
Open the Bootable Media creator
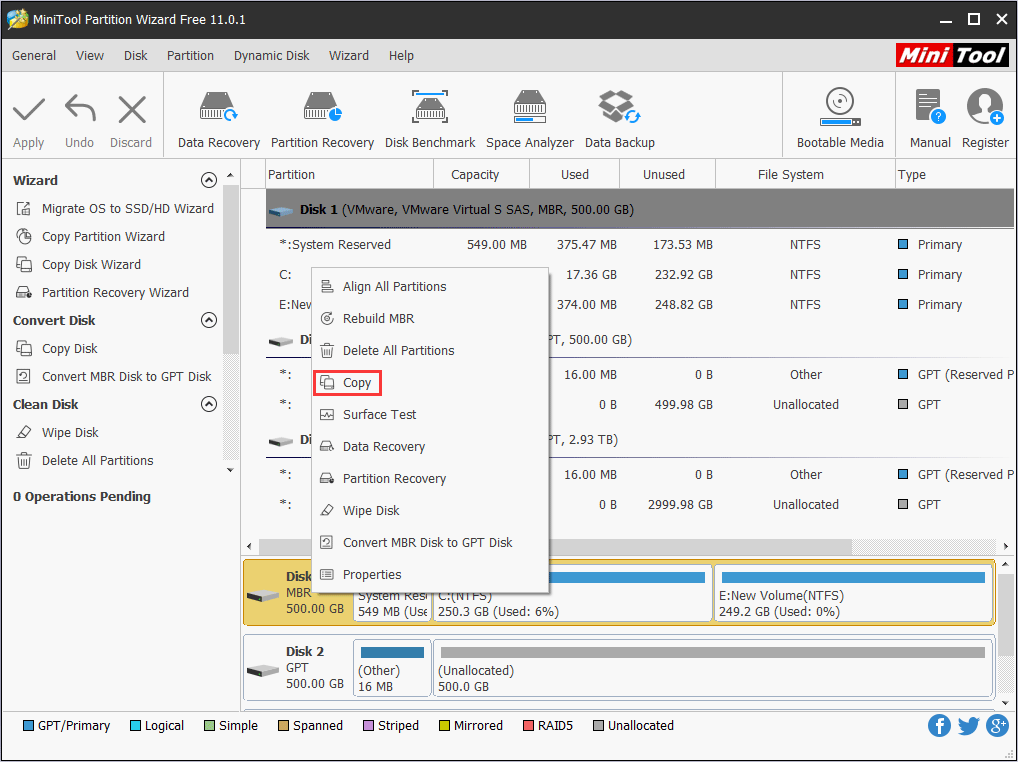839,114
